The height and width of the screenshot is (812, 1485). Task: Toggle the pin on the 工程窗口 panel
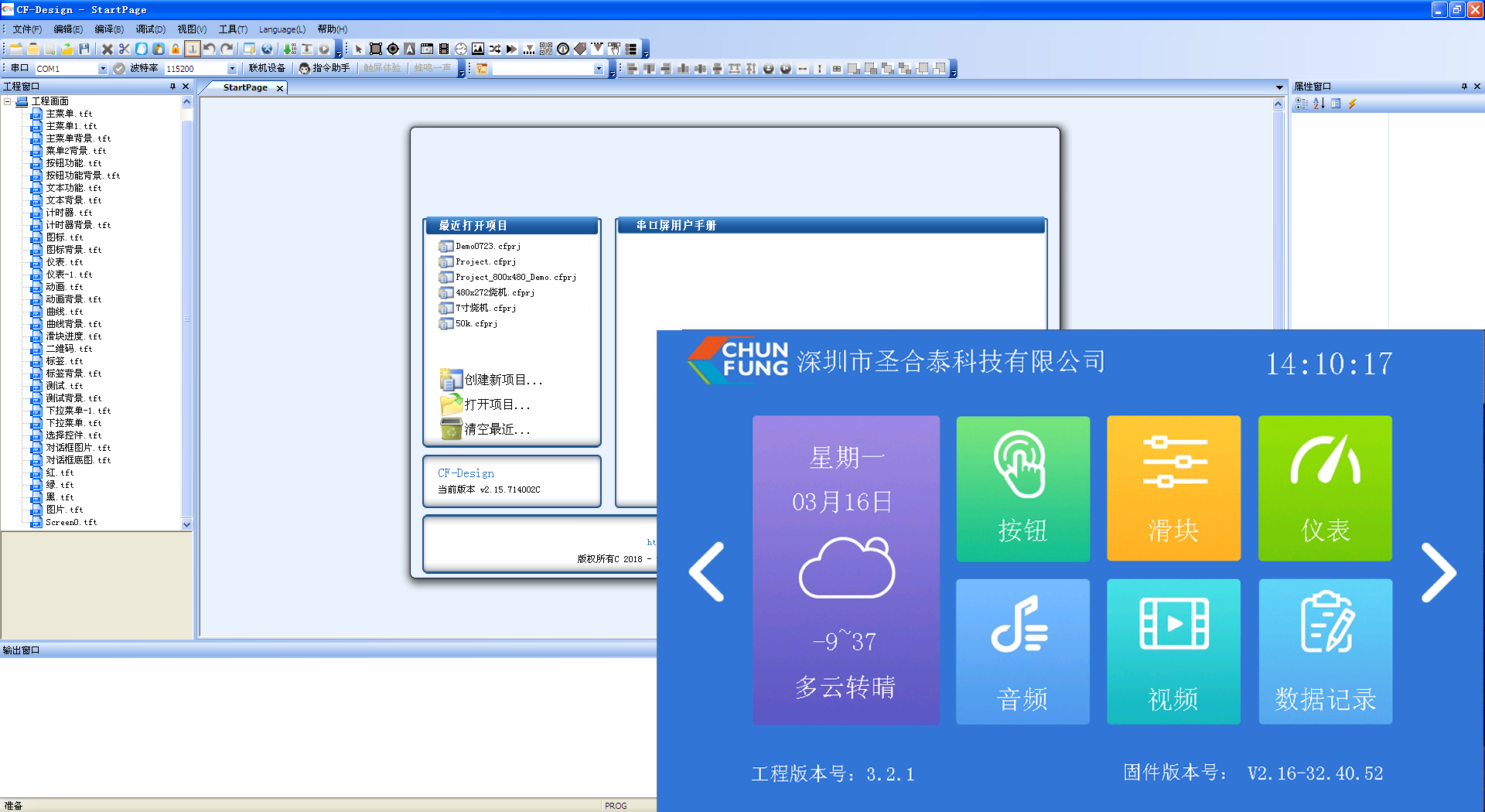coord(172,87)
